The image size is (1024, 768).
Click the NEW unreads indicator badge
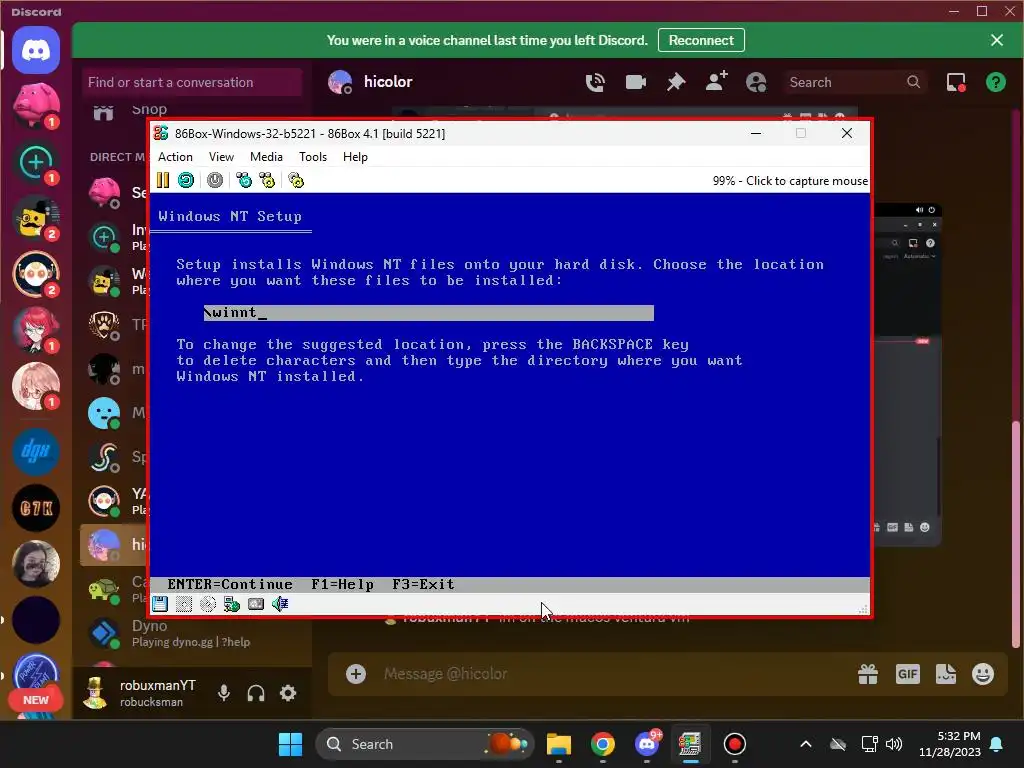point(36,700)
